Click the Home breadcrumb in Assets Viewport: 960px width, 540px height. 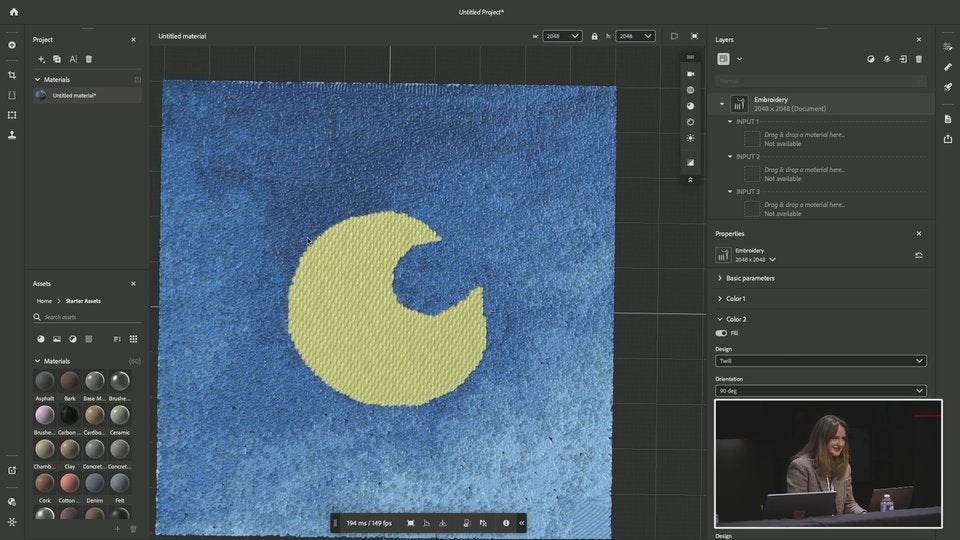(x=44, y=301)
